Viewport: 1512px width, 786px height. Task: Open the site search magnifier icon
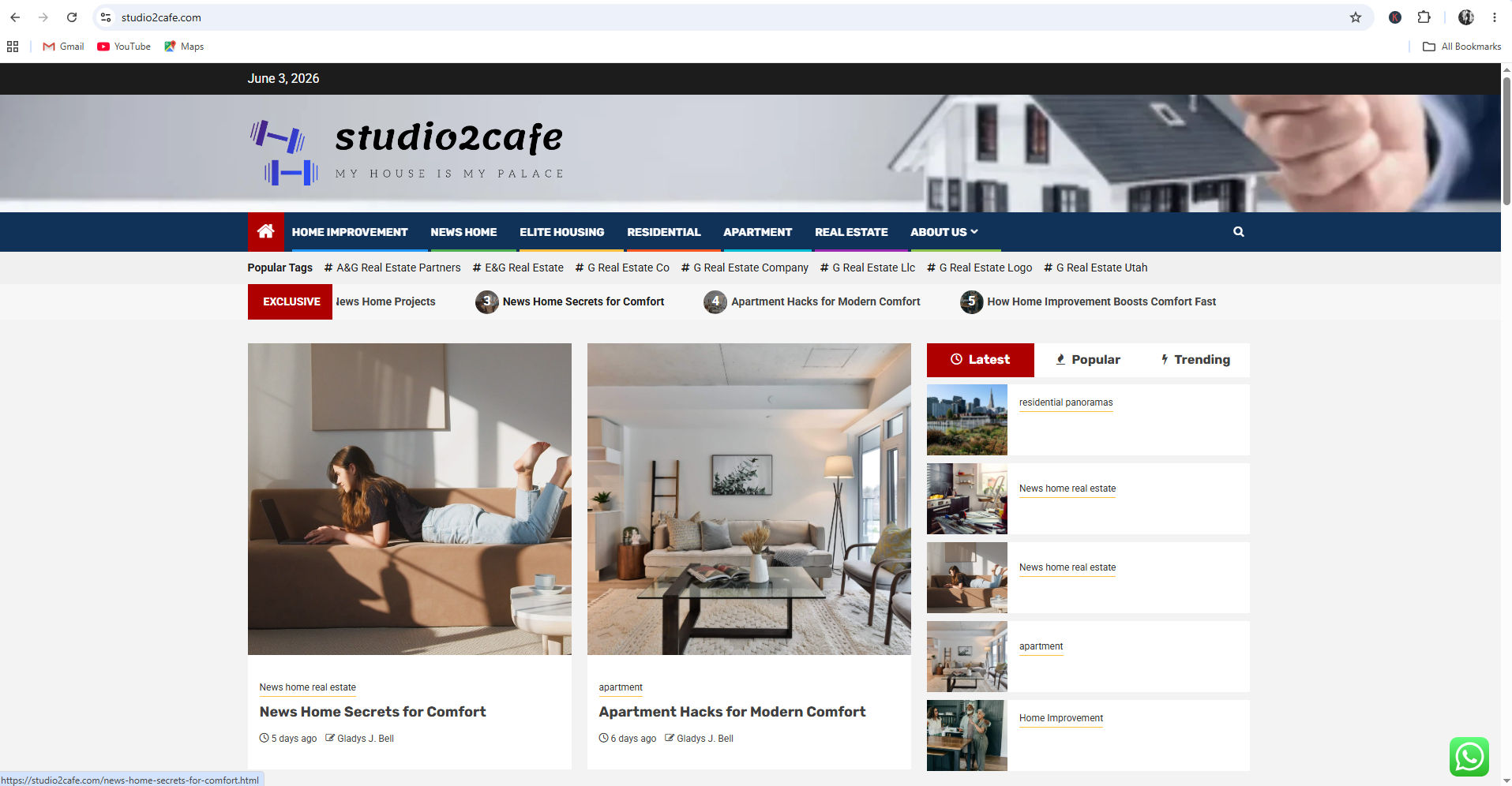click(x=1238, y=232)
